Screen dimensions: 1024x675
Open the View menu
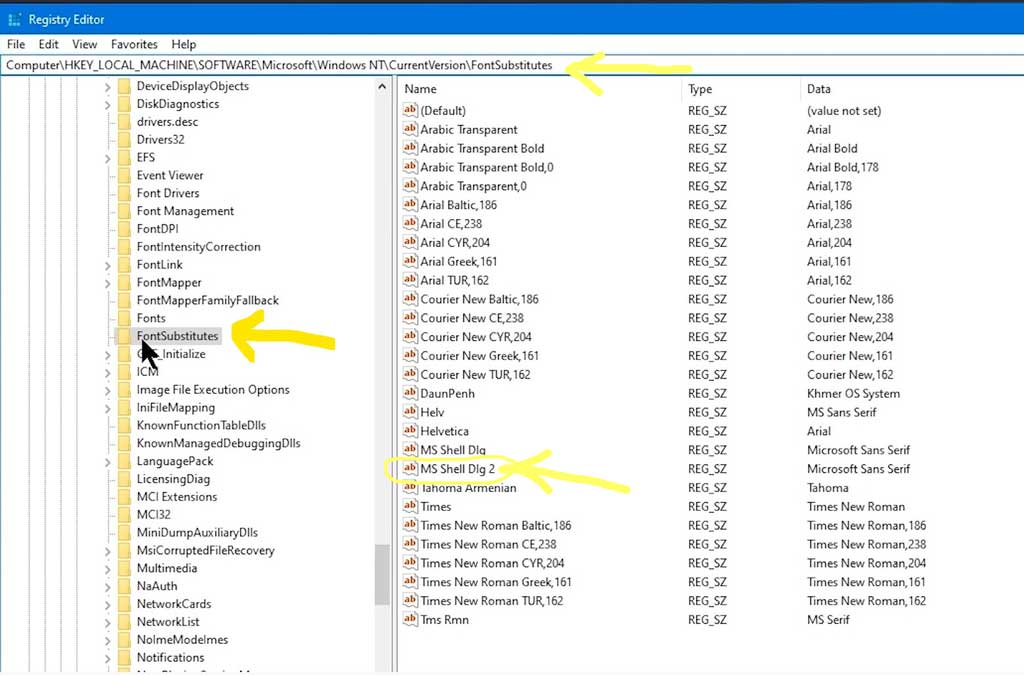(84, 44)
